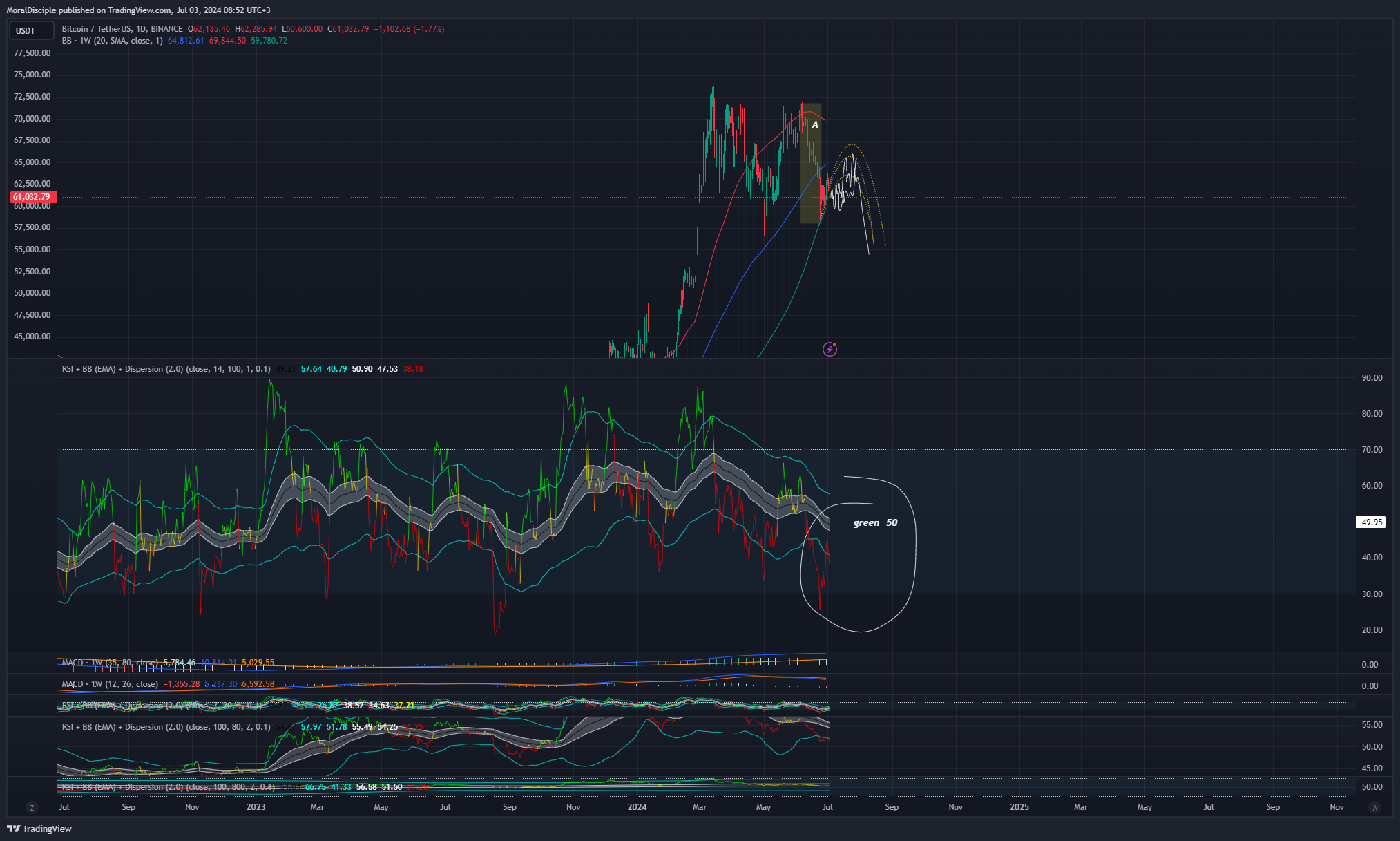1400x841 pixels.
Task: Click the MACD value 5,784.46
Action: [180, 663]
